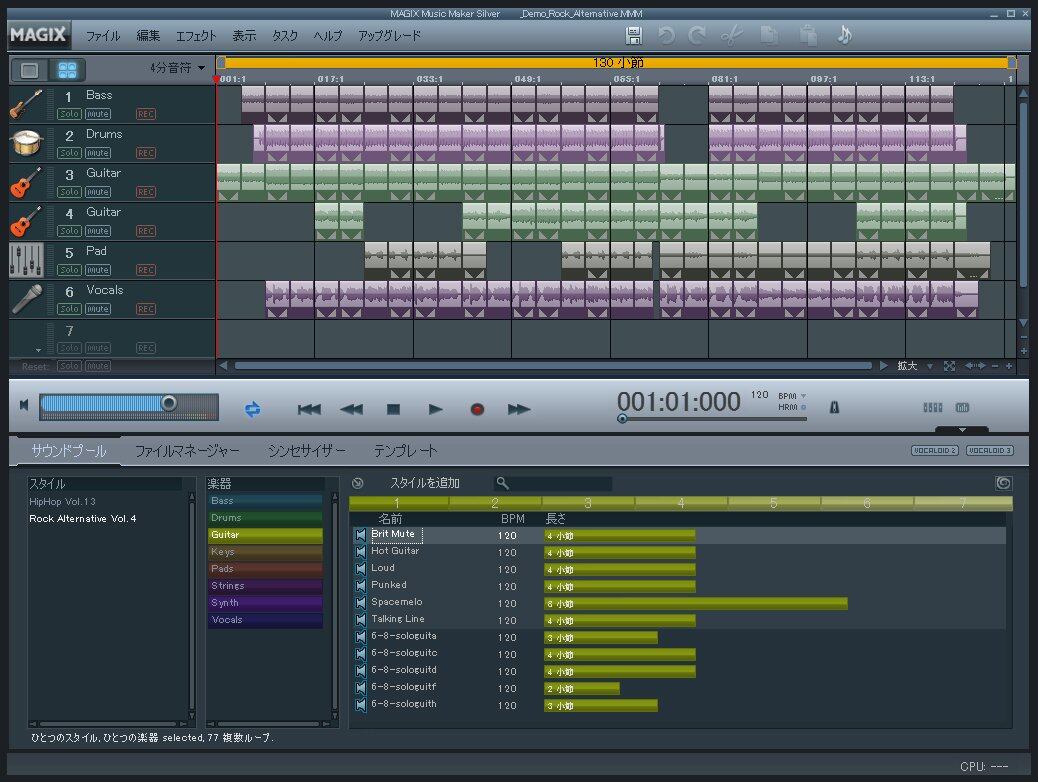Toggle Solo on the Drums track

coord(69,153)
